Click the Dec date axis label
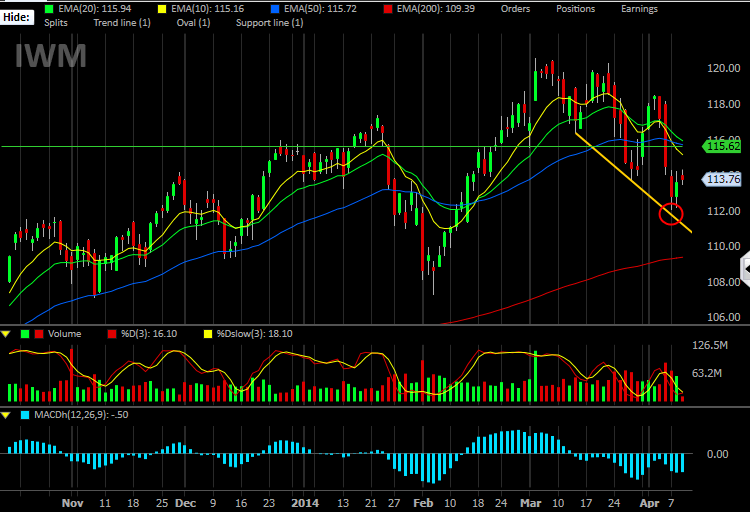750x512 pixels. pyautogui.click(x=186, y=503)
